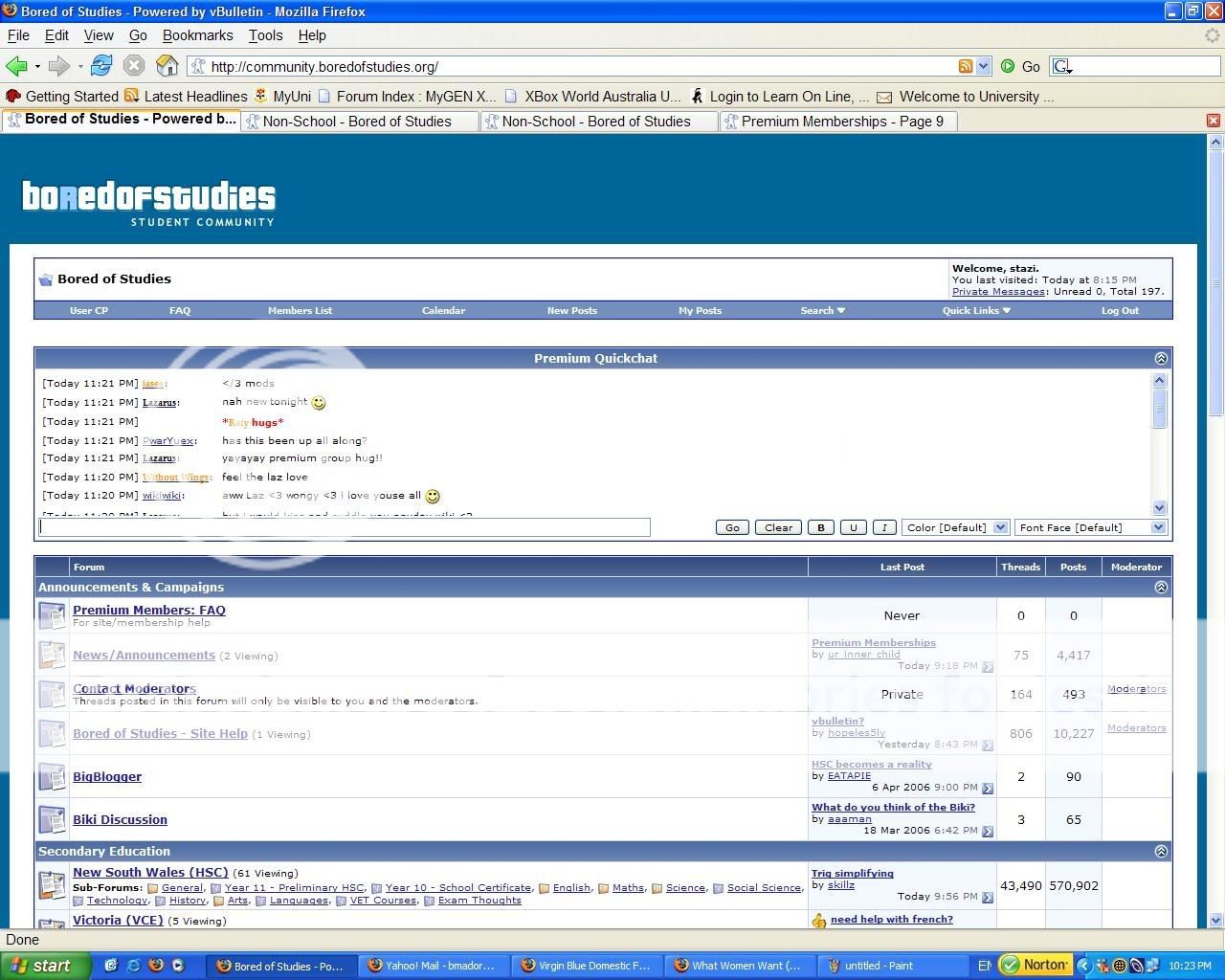Open Getting Started bookmark

(x=62, y=97)
